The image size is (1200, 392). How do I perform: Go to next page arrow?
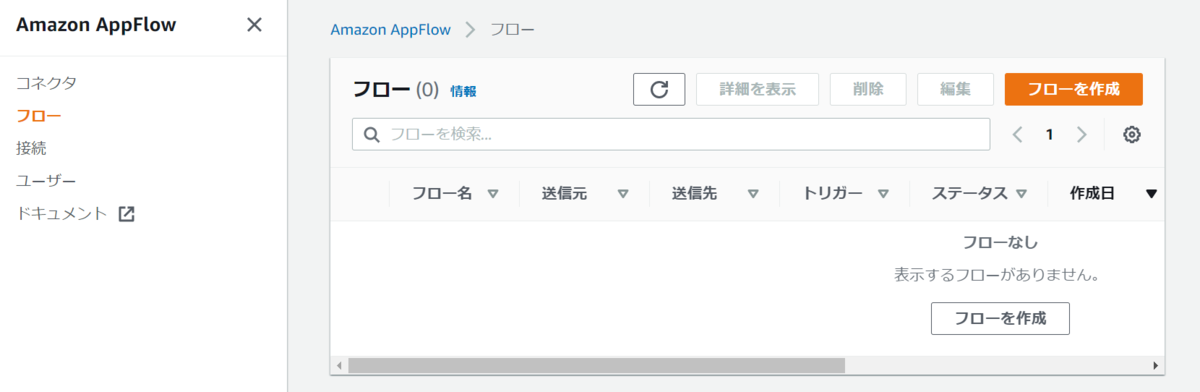(x=1081, y=134)
